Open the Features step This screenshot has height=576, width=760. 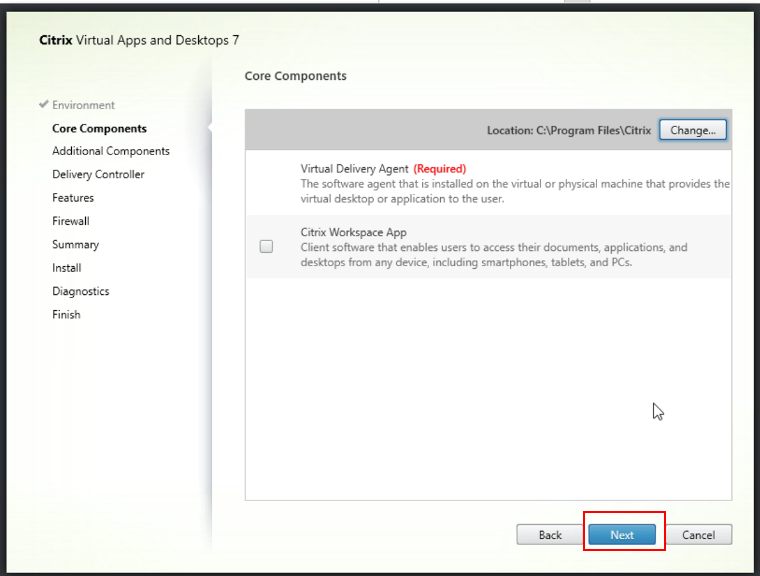pyautogui.click(x=73, y=198)
